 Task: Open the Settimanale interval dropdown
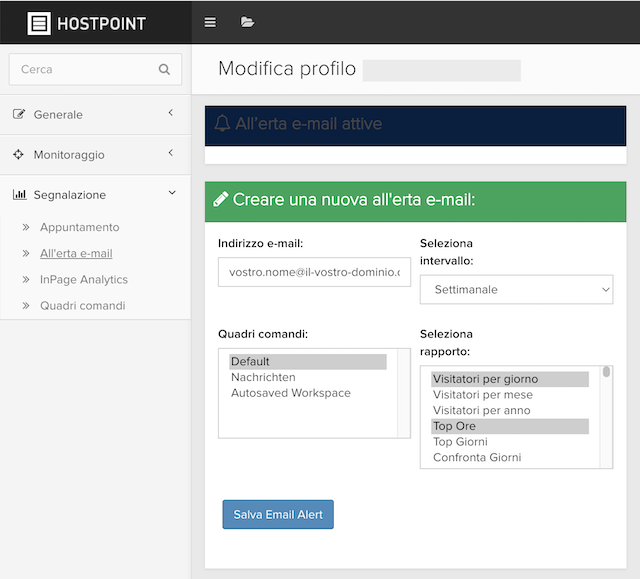pos(516,289)
